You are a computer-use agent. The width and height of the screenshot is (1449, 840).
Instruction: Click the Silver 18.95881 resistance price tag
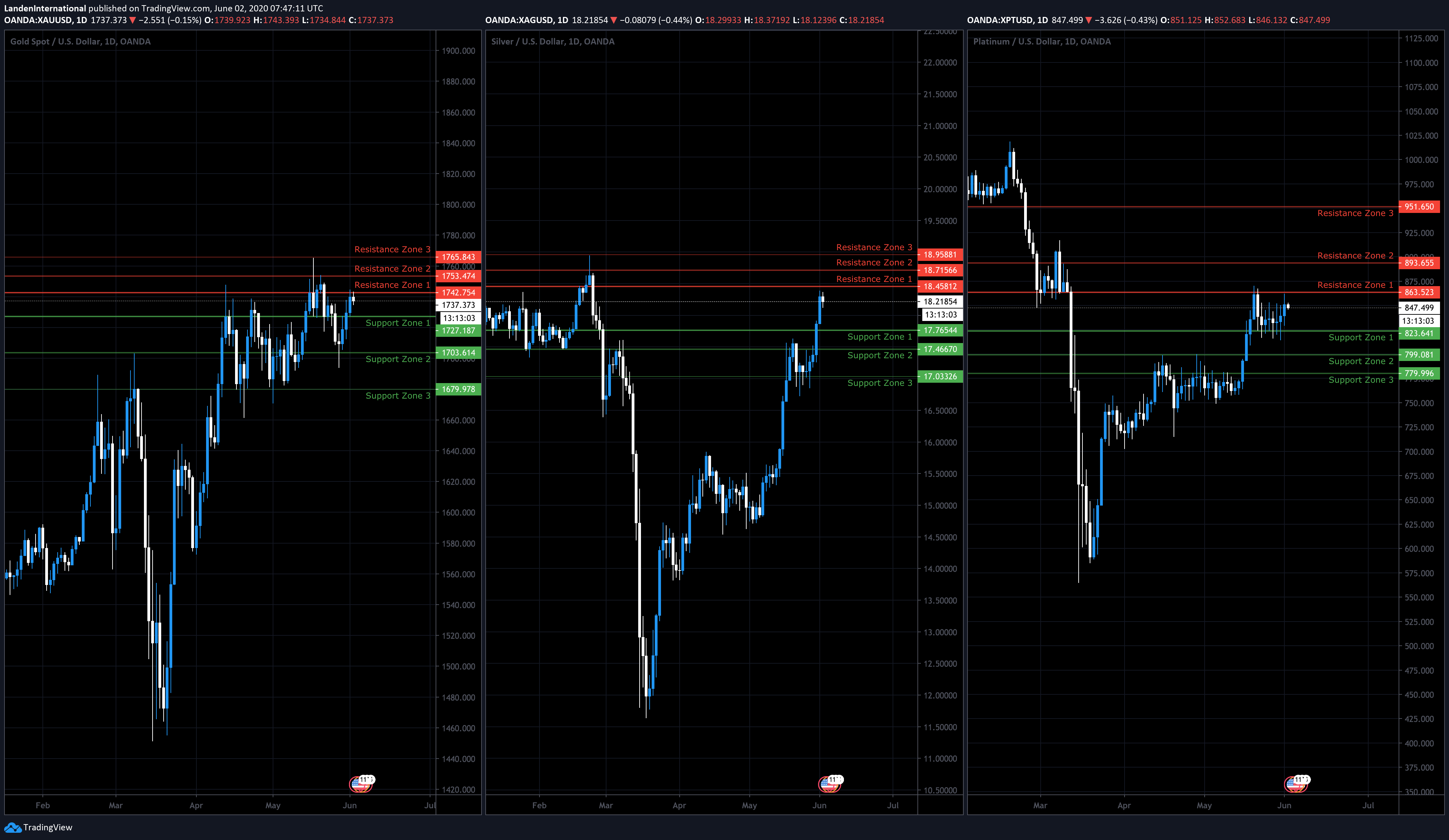coord(940,255)
